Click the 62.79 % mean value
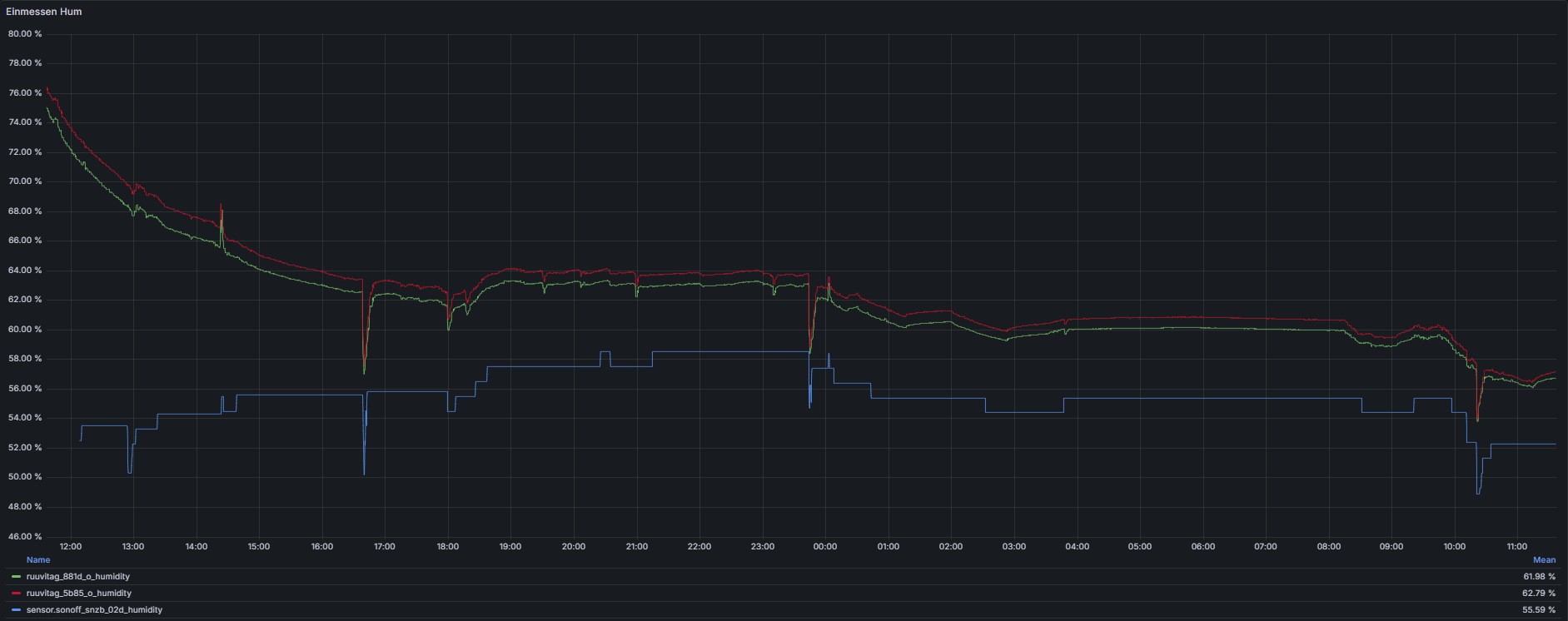The height and width of the screenshot is (621, 1568). 1539,594
